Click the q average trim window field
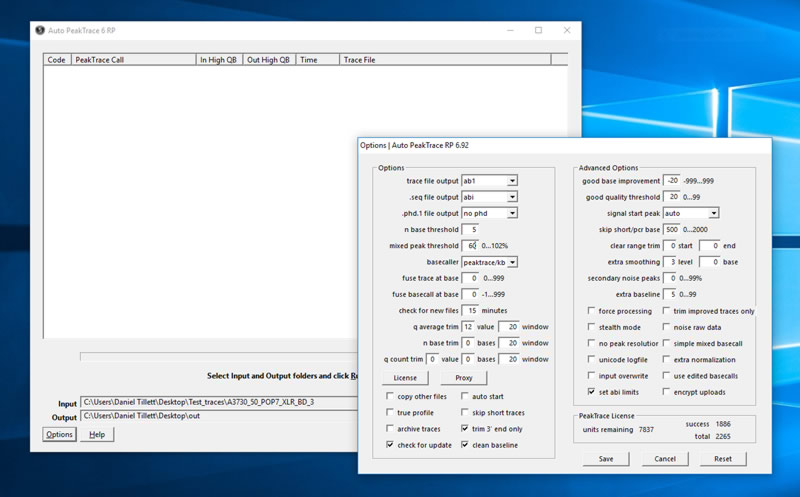Viewport: 800px width, 497px height. point(509,327)
